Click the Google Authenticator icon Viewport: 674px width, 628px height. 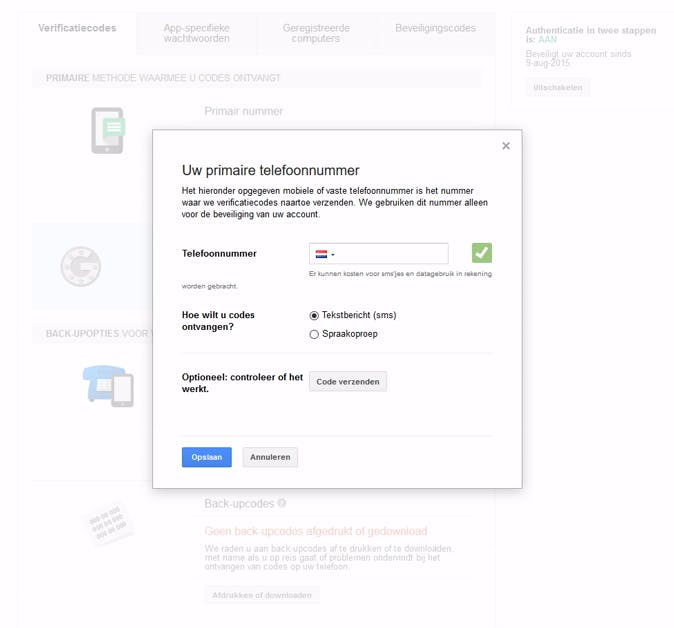point(80,267)
